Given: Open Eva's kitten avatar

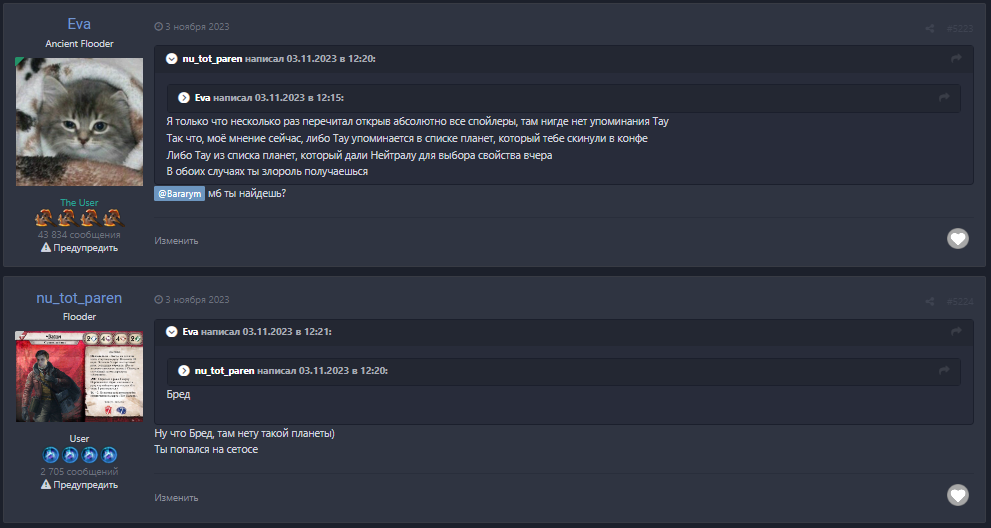Looking at the screenshot, I should pyautogui.click(x=80, y=122).
